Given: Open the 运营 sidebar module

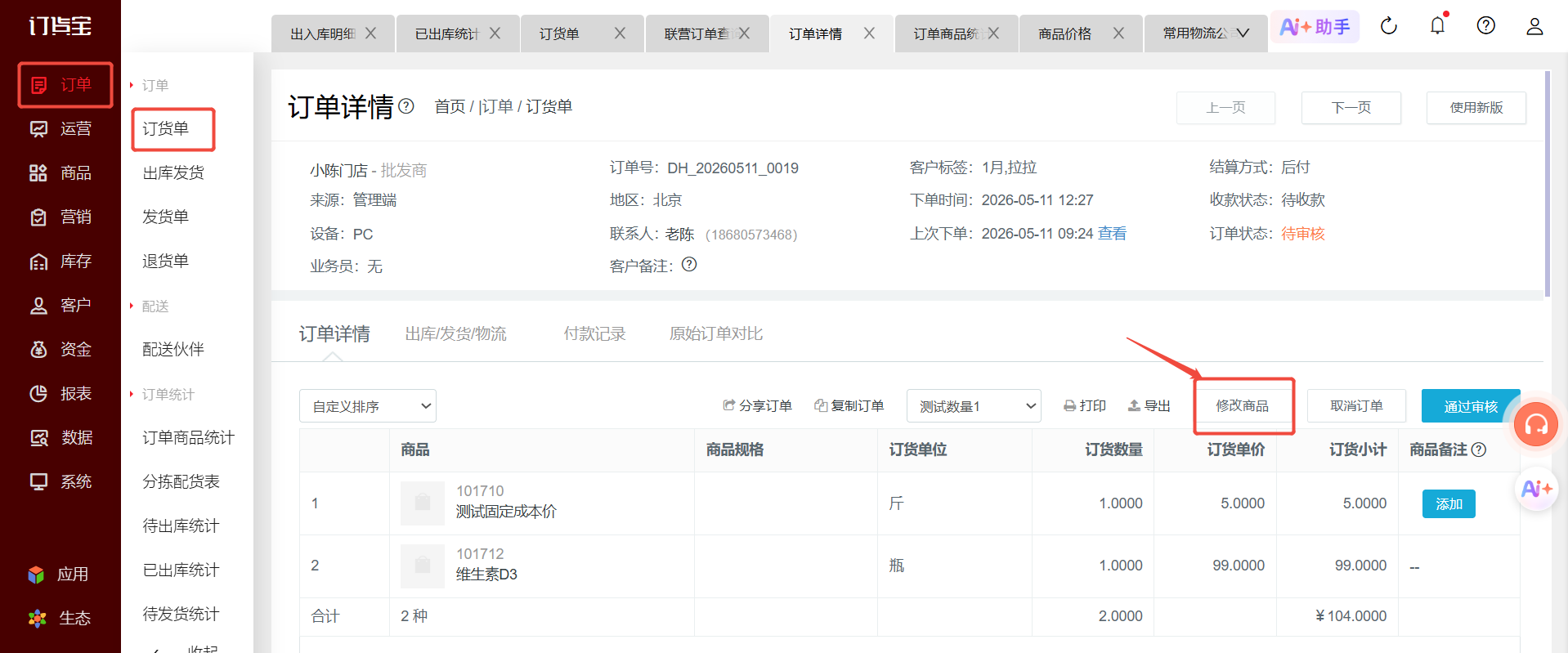Looking at the screenshot, I should click(60, 129).
